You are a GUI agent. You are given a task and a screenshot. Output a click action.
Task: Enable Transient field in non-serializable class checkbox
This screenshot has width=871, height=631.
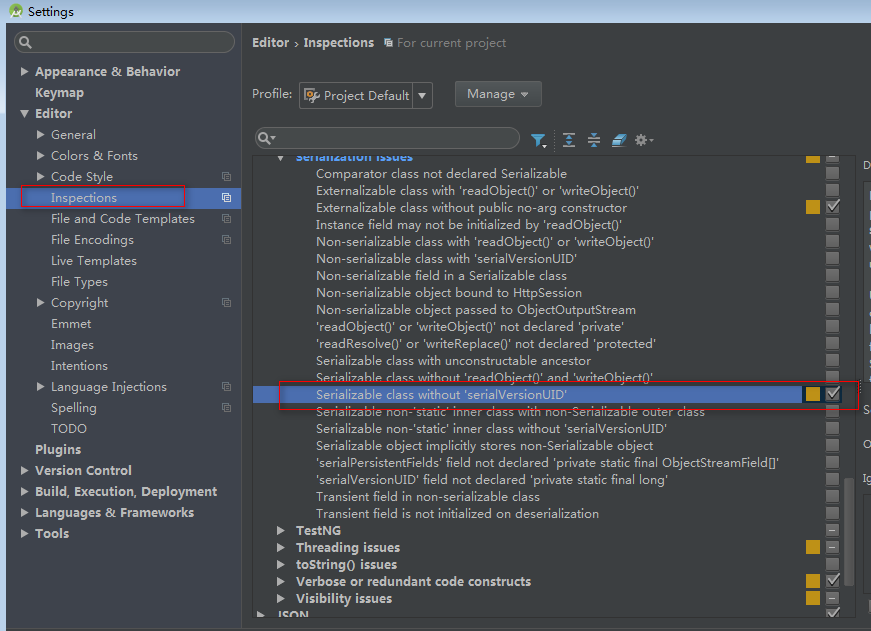[832, 496]
